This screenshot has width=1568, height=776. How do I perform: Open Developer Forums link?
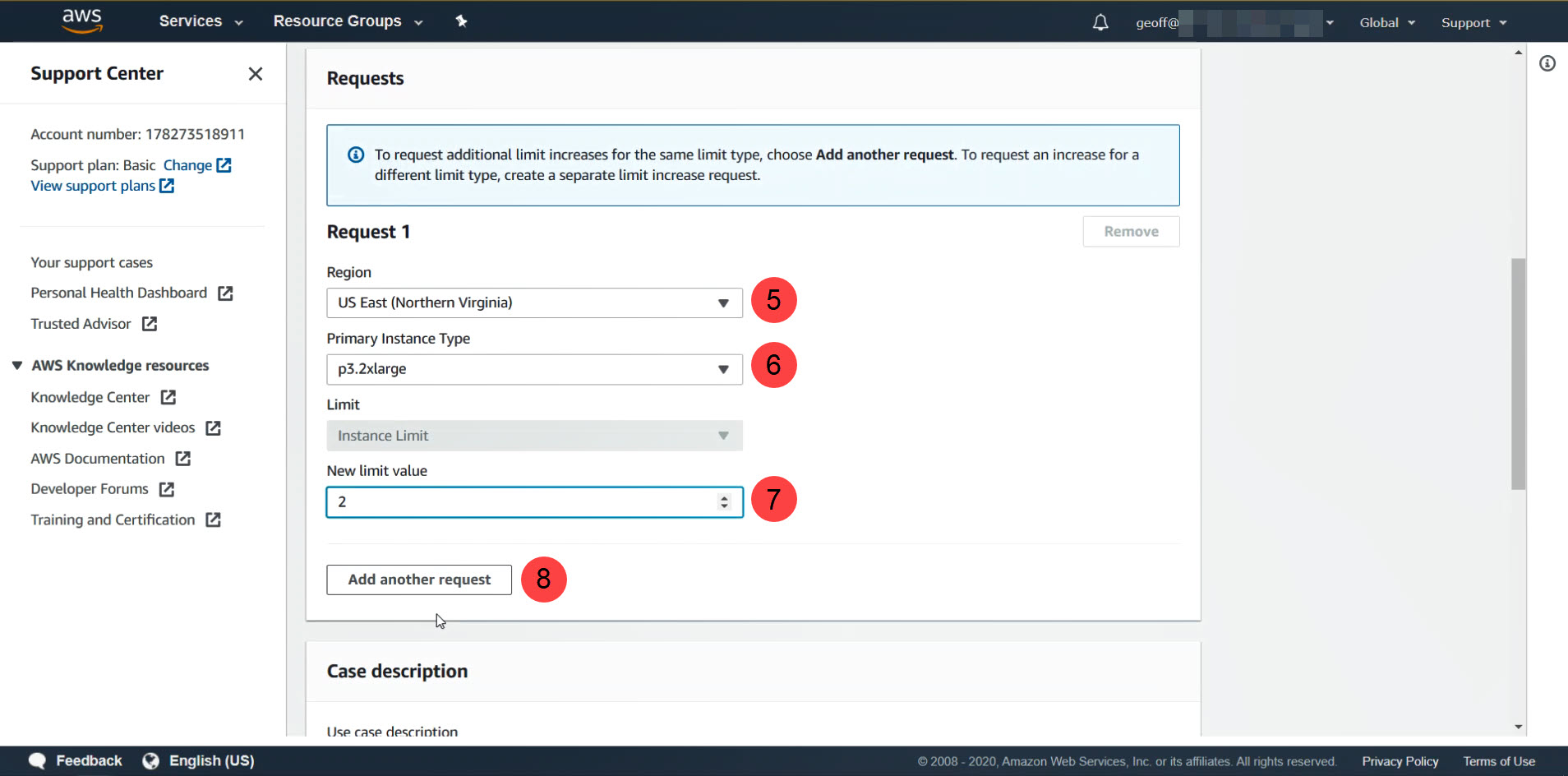[90, 489]
